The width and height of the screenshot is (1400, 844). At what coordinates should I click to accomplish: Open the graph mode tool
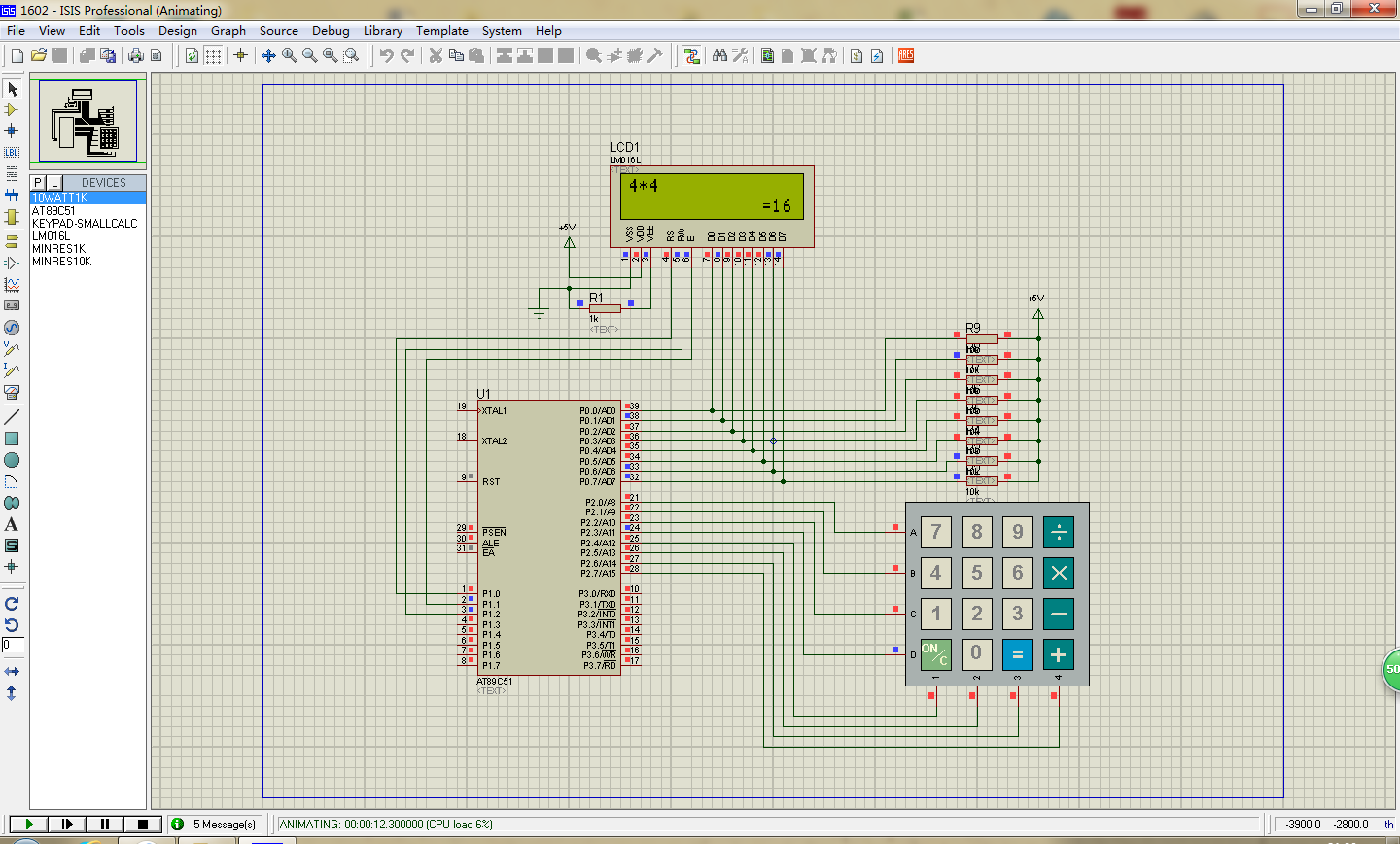click(x=12, y=284)
